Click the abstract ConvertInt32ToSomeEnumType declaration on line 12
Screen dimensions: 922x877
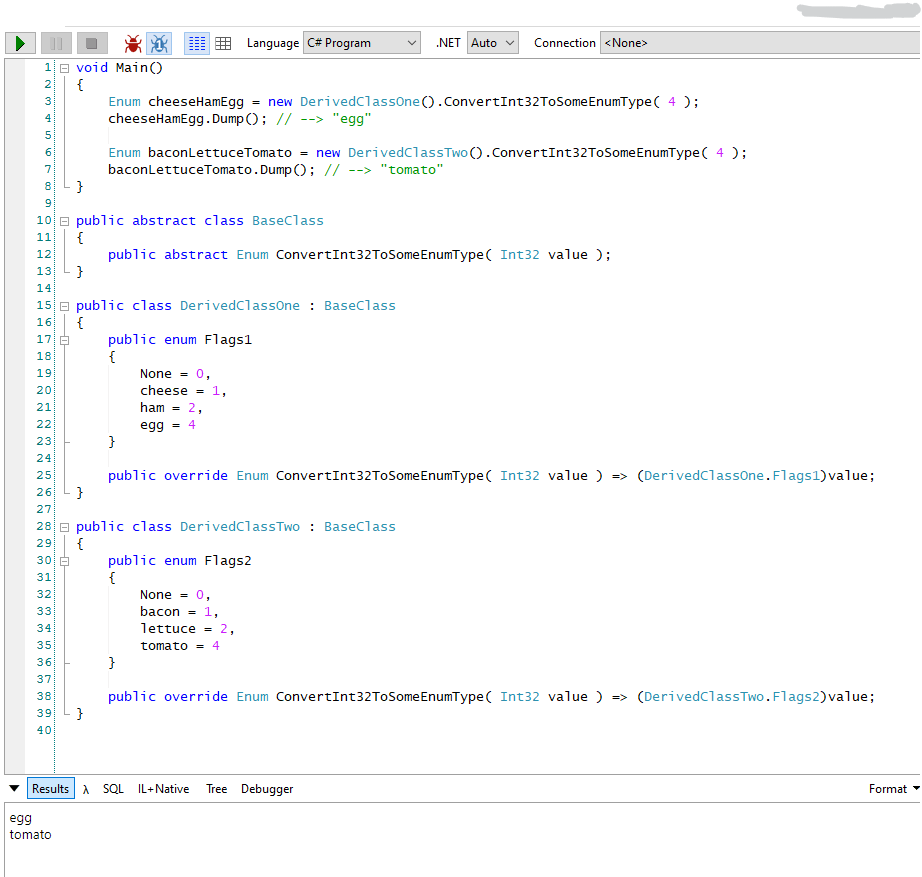point(359,255)
